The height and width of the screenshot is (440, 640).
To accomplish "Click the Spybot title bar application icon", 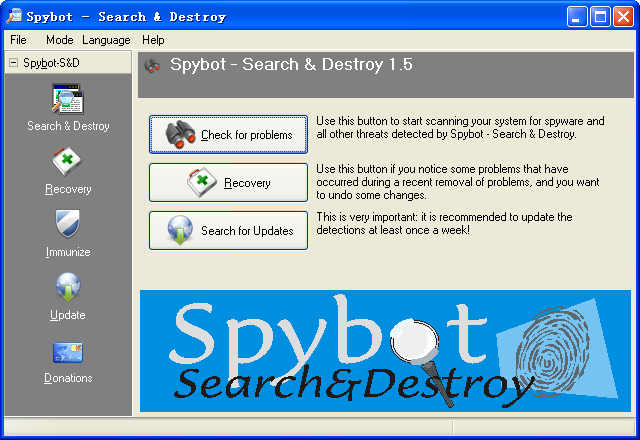I will point(14,16).
